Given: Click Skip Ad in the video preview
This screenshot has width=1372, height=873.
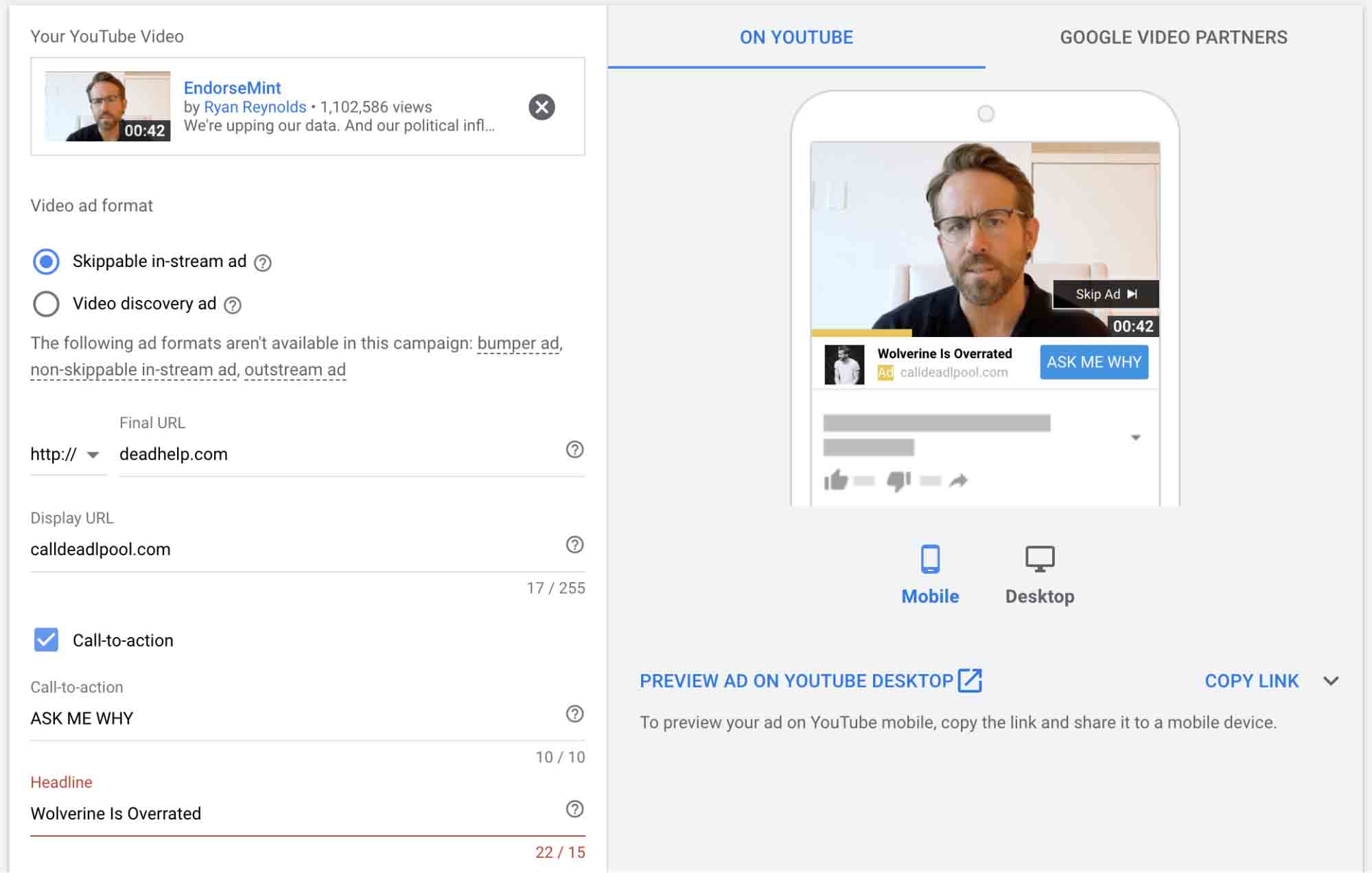Looking at the screenshot, I should [1106, 294].
